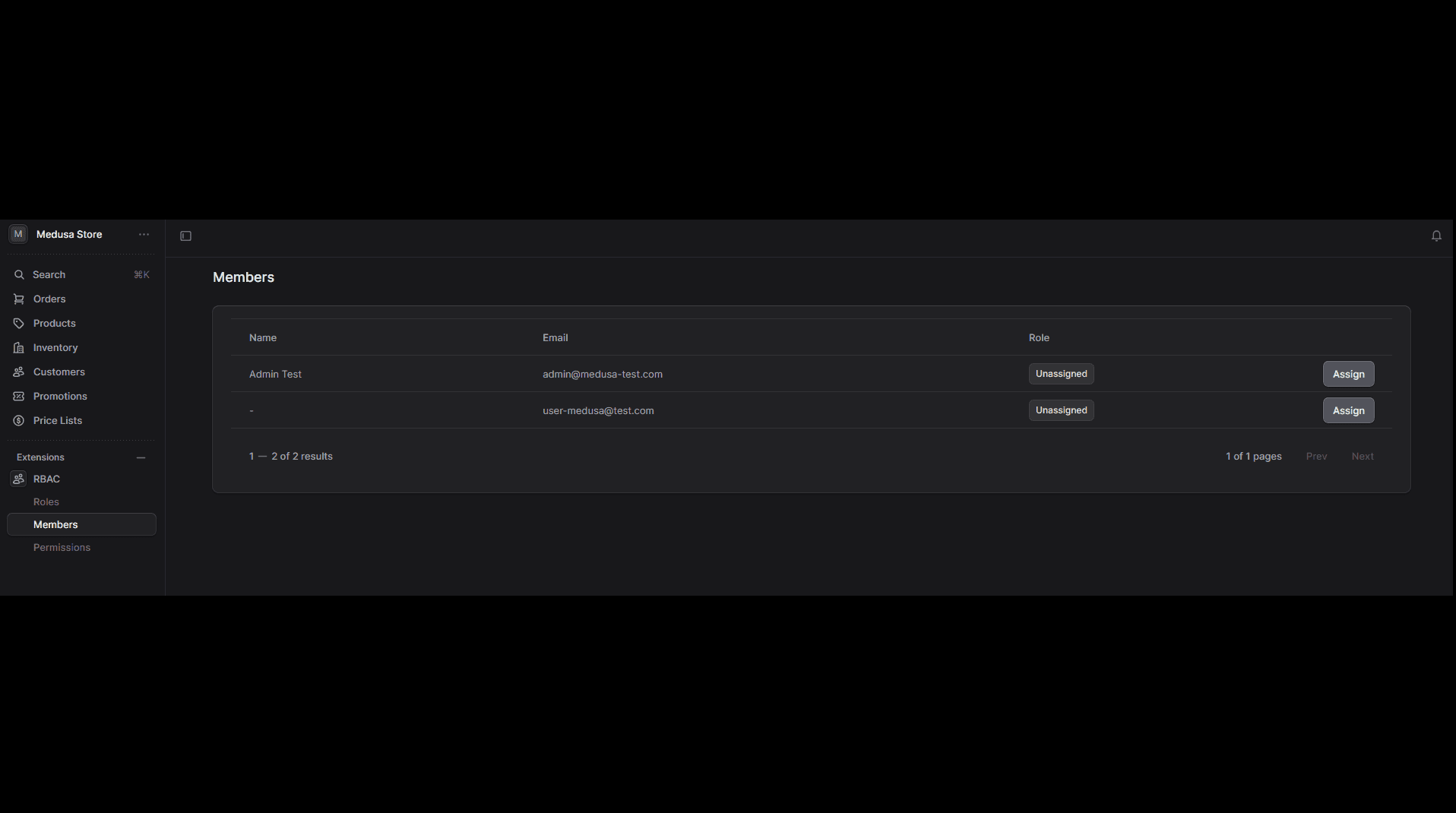Click the search magnifier icon

pyautogui.click(x=19, y=274)
